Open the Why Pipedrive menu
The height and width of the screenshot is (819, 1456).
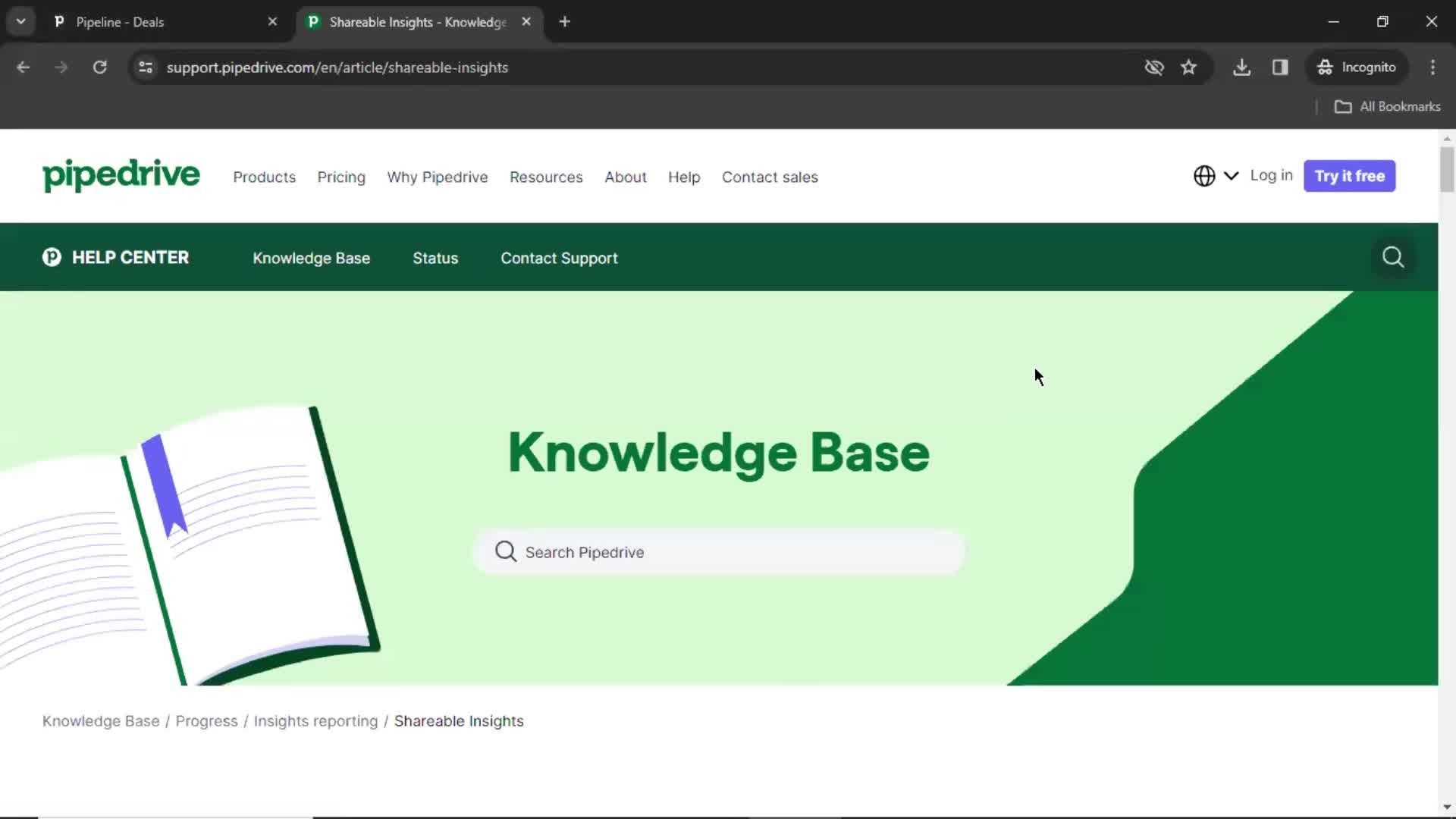pos(438,177)
